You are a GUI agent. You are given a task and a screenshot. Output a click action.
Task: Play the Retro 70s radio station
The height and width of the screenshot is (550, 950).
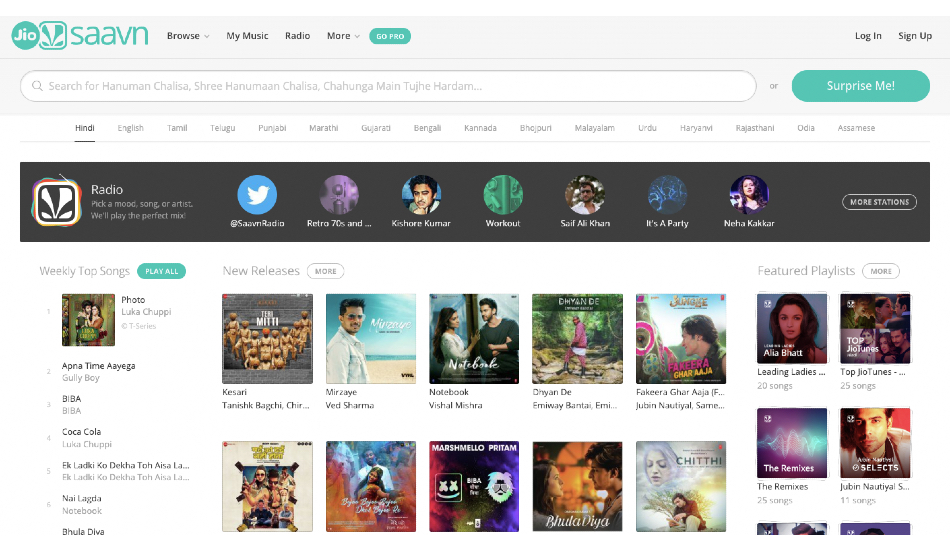click(339, 195)
